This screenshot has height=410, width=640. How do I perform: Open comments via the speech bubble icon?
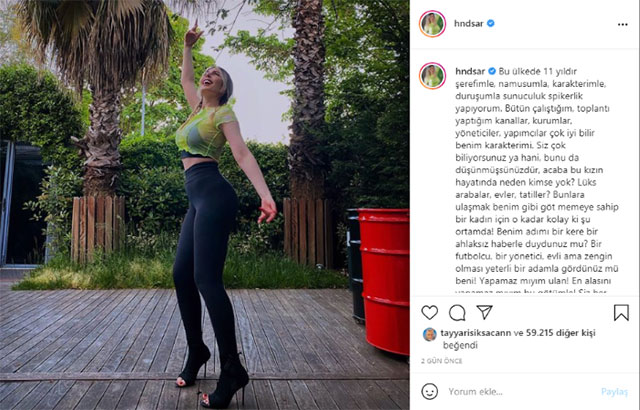point(457,313)
